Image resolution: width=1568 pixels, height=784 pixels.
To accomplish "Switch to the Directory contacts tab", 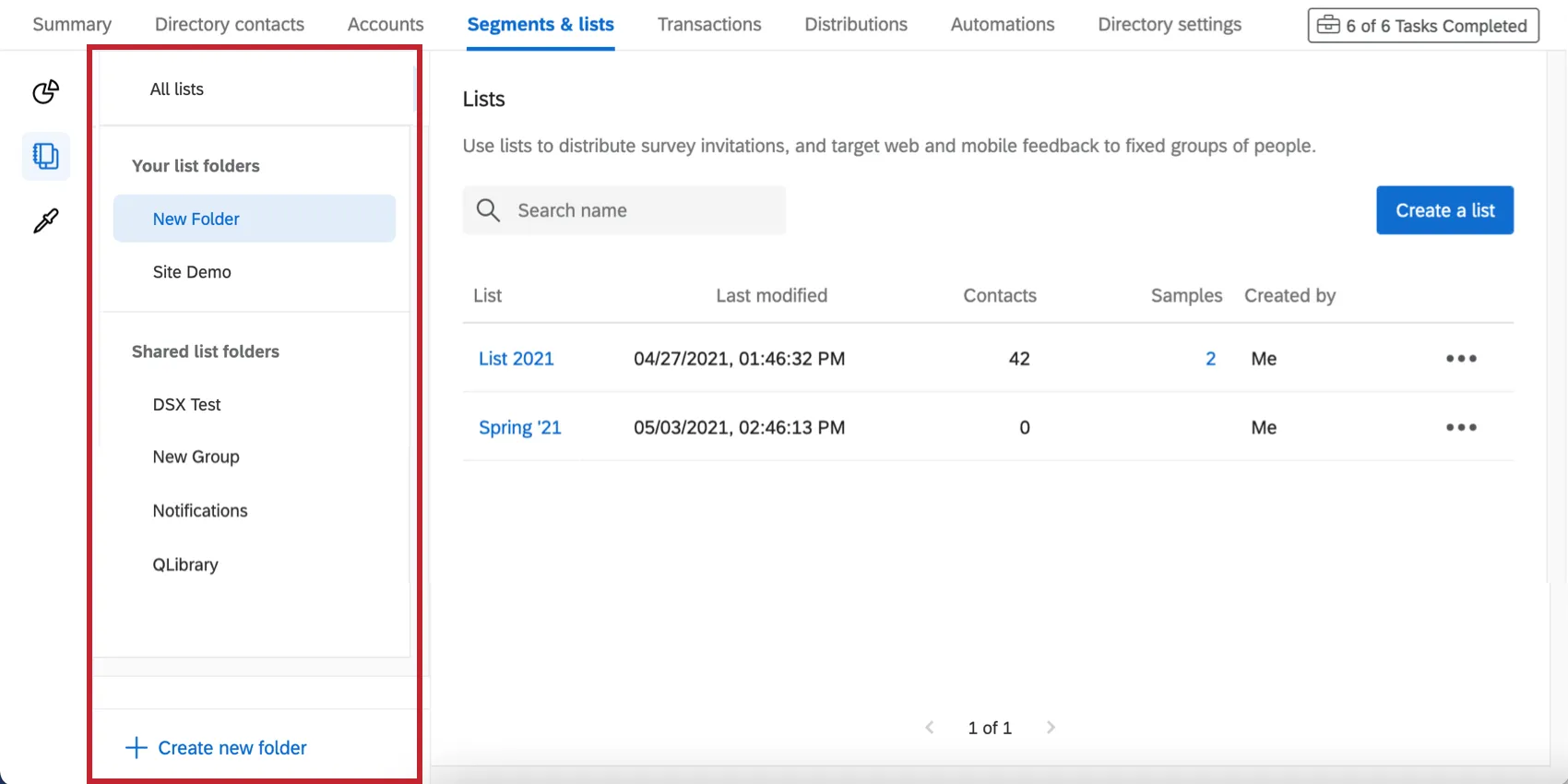I will click(x=229, y=25).
